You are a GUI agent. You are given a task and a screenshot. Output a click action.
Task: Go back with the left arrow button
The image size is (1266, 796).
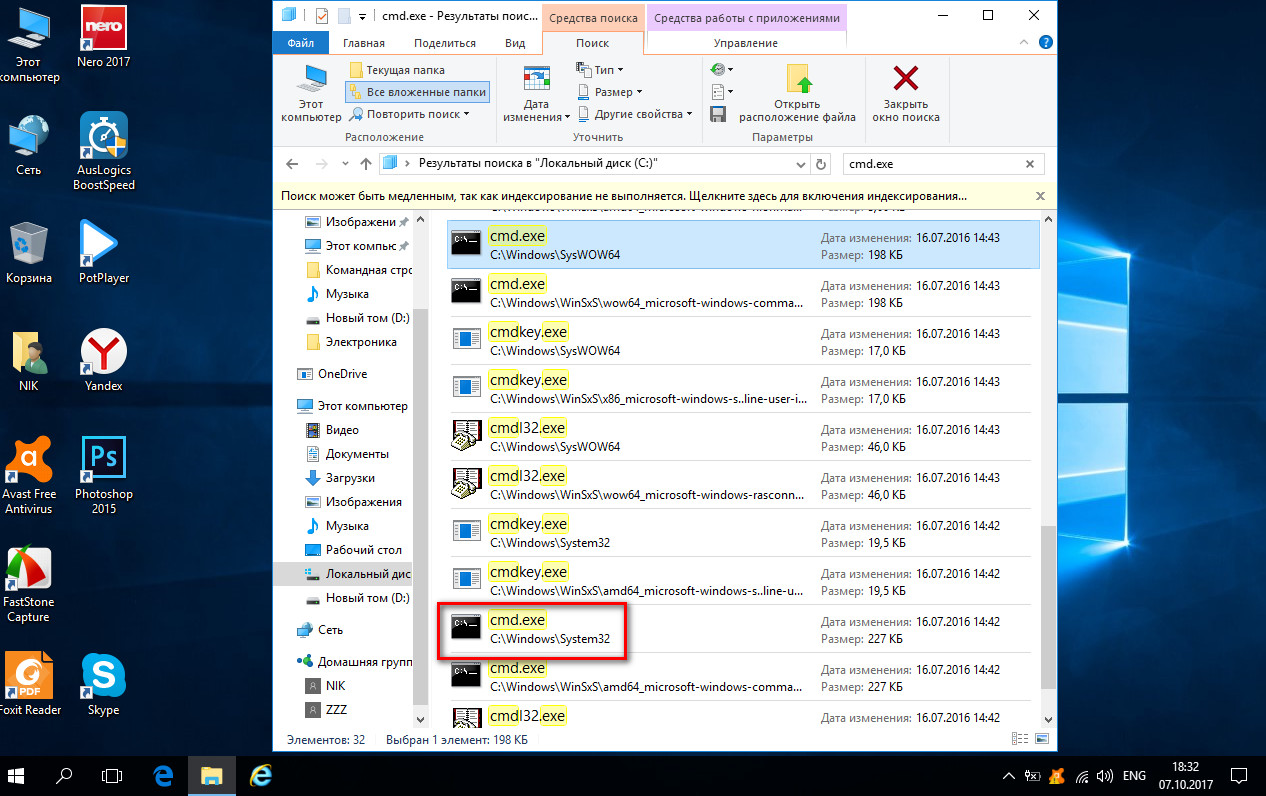[292, 164]
